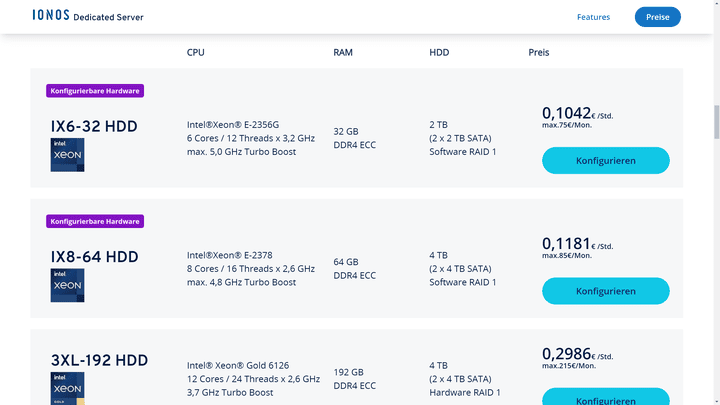Configure the IX6-32 HDD server
The image size is (720, 405).
point(606,161)
